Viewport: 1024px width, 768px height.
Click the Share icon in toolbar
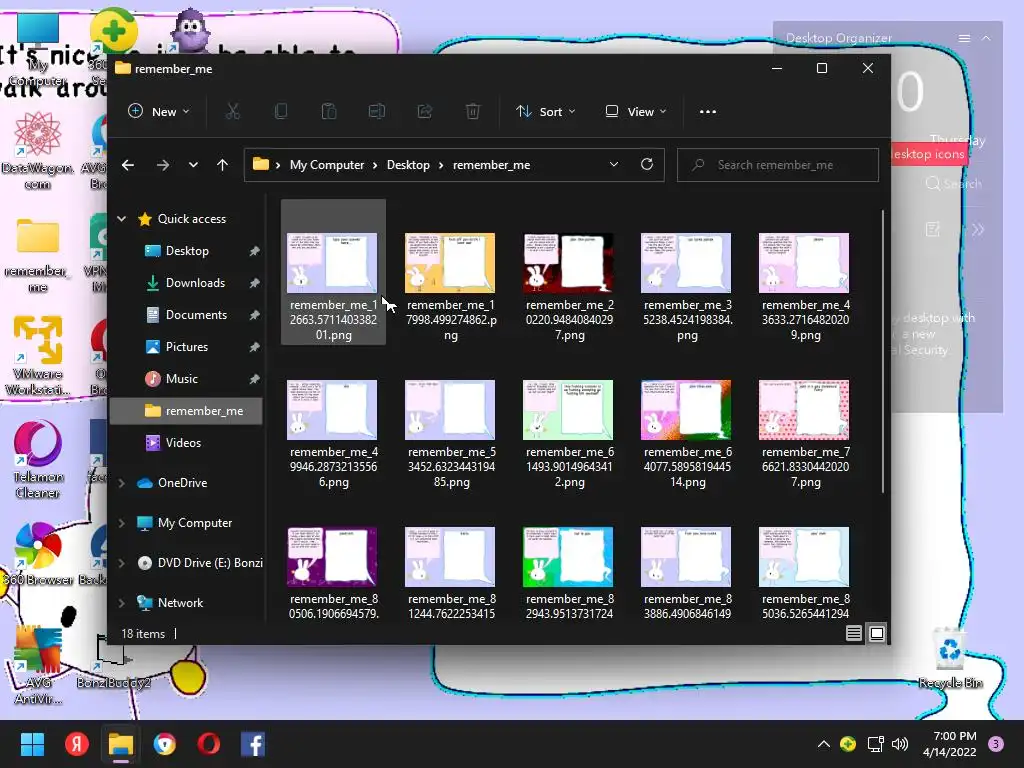tap(425, 112)
